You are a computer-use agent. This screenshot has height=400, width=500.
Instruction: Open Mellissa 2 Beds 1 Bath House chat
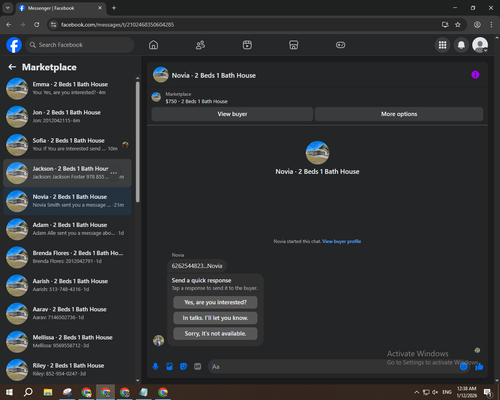(x=68, y=342)
